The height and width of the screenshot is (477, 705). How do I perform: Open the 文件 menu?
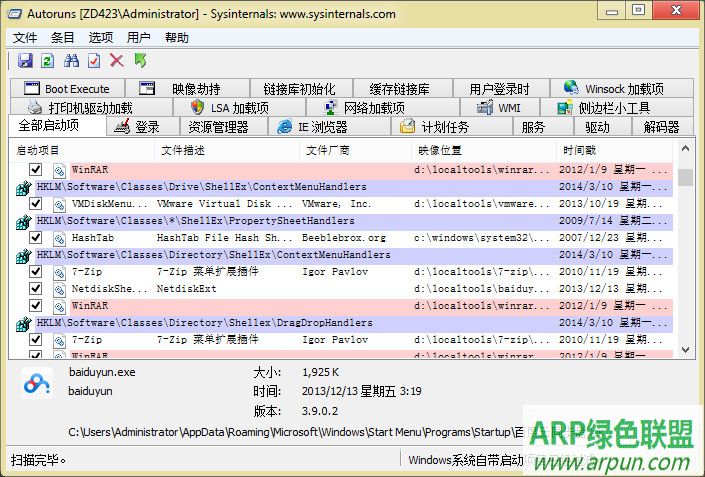[25, 37]
